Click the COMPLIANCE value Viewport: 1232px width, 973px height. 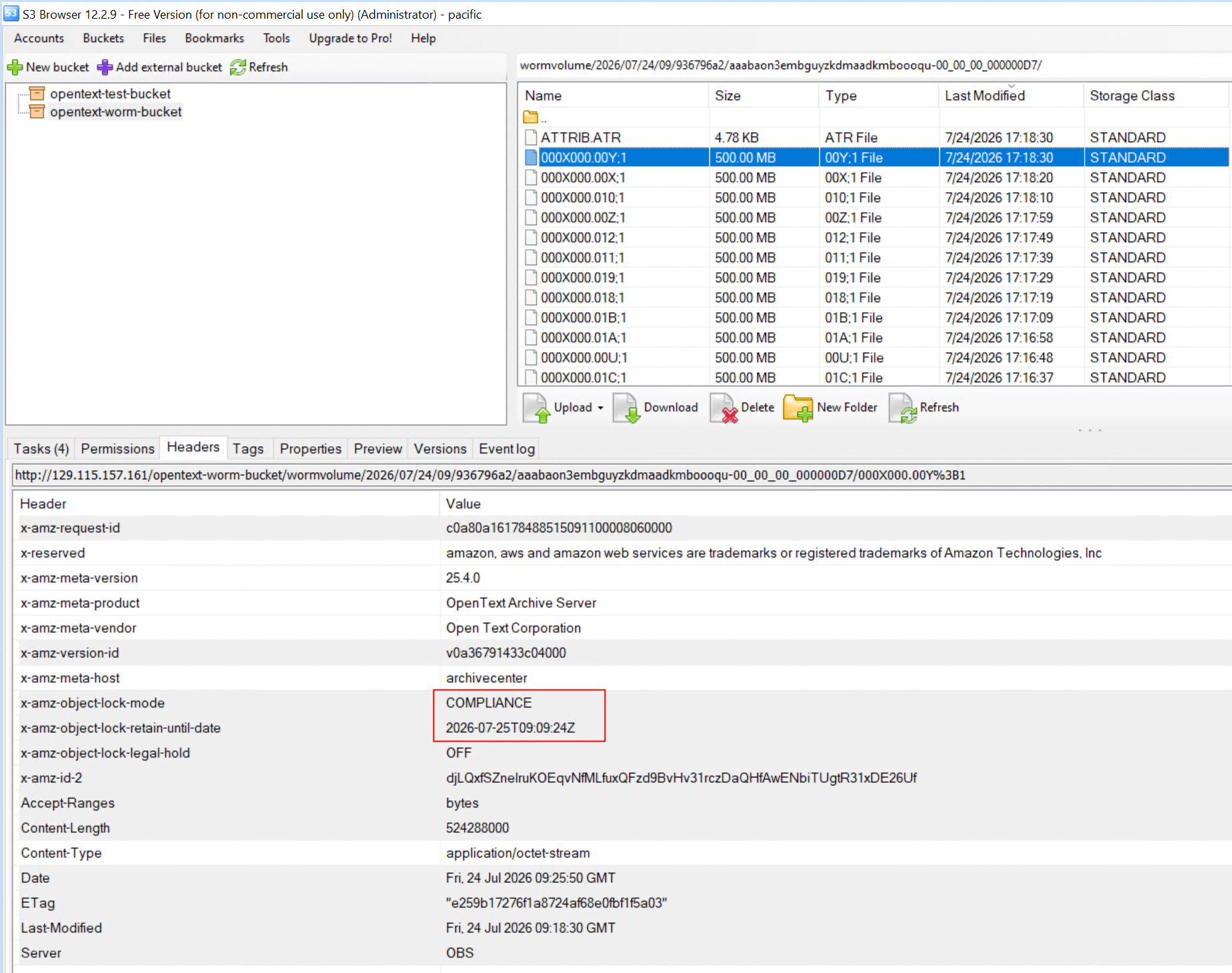[489, 703]
